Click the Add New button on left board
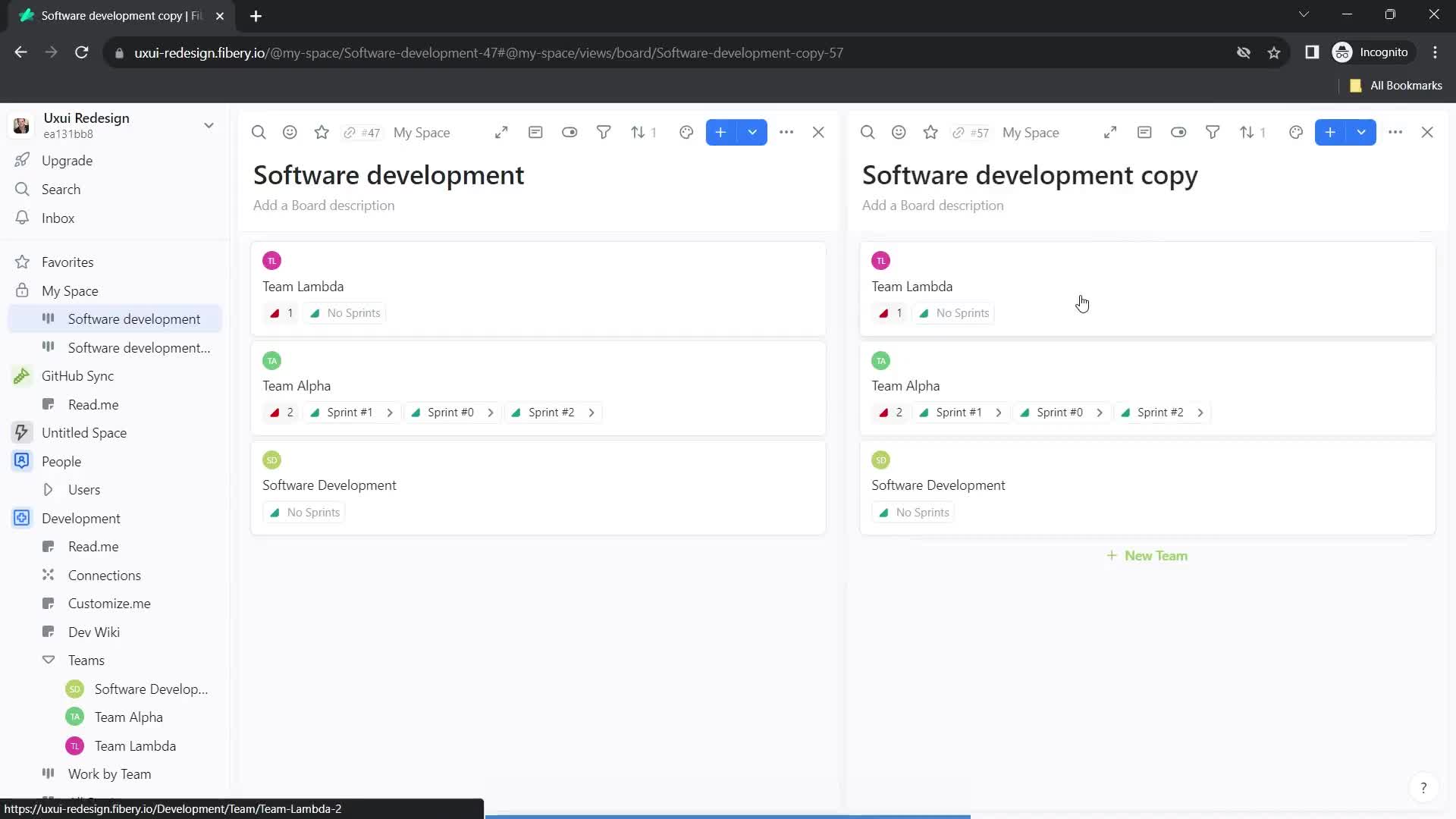1456x819 pixels. click(721, 132)
